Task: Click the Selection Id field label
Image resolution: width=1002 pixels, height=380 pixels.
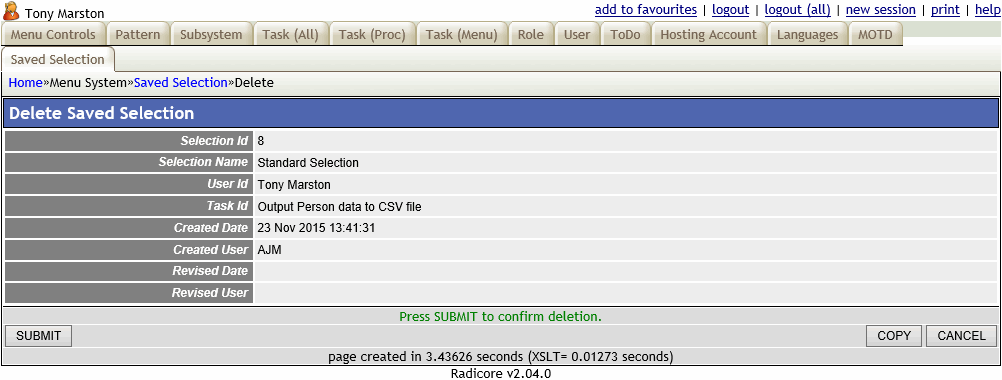Action: [x=214, y=141]
